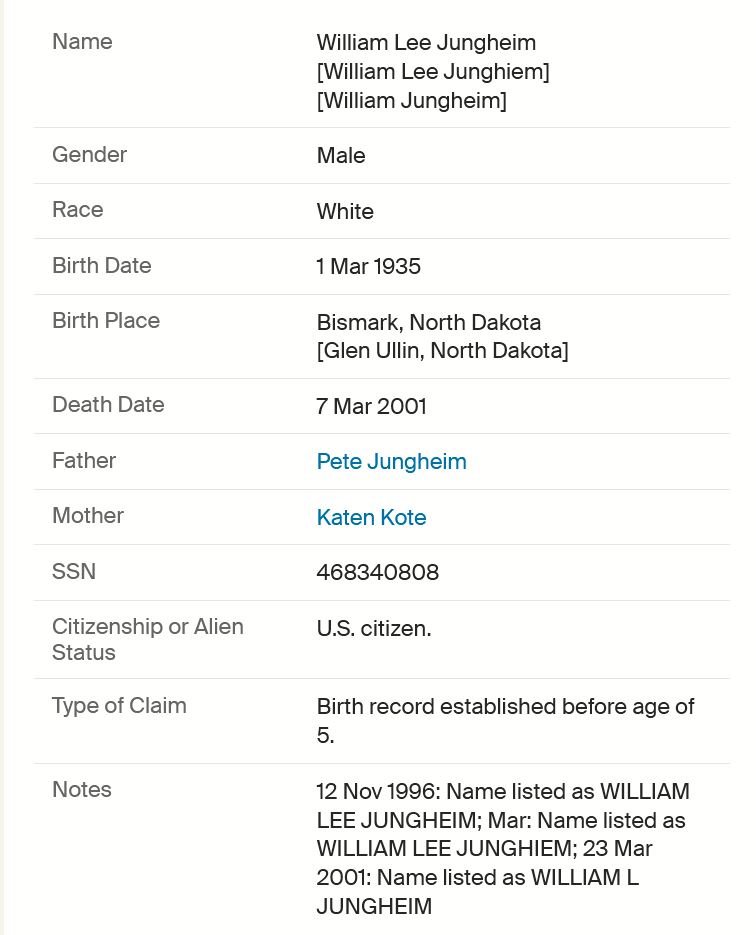
Task: Click alternate birth place Glen Ullin
Action: tap(442, 350)
